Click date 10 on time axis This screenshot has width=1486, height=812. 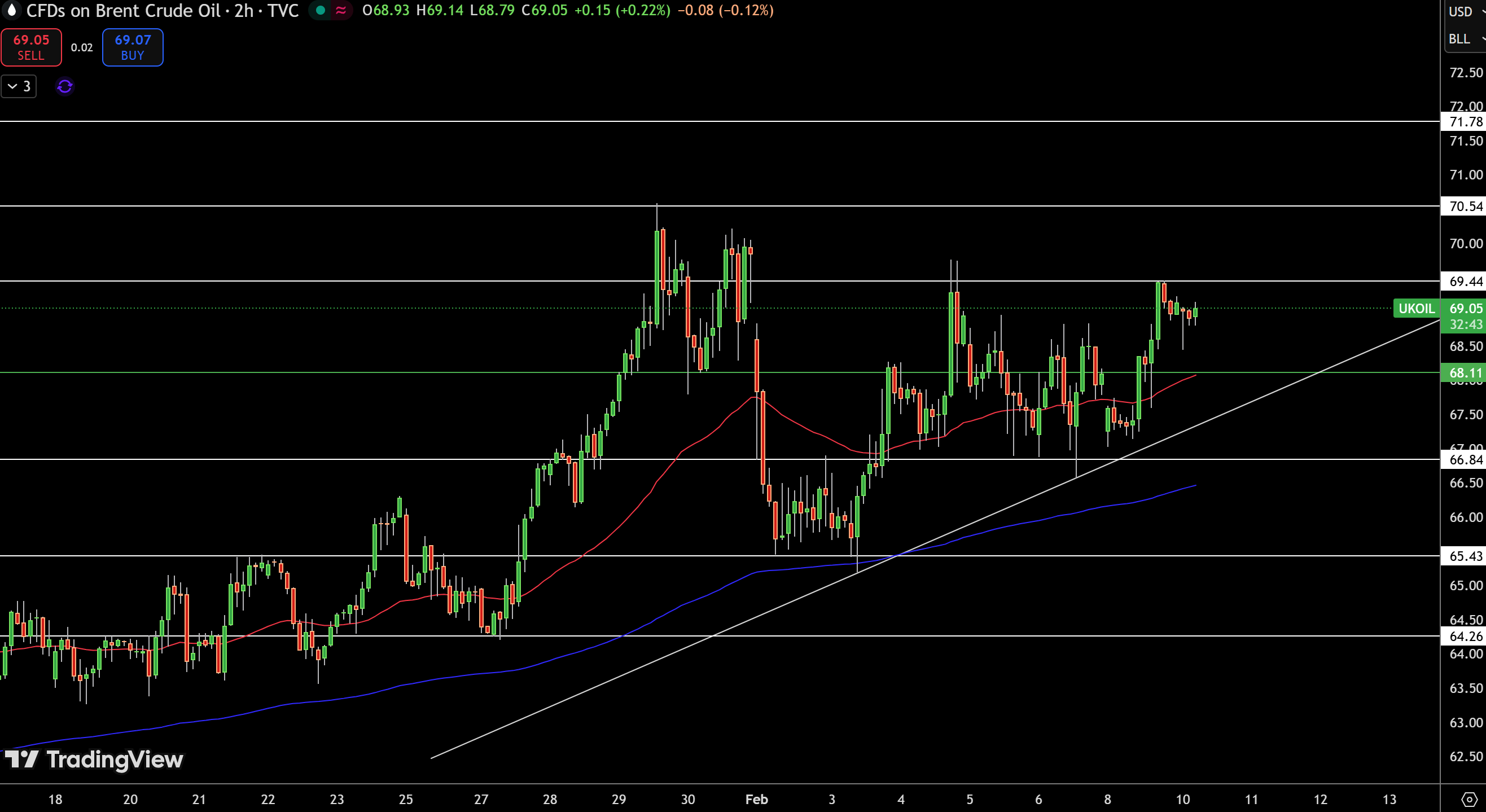(1182, 800)
